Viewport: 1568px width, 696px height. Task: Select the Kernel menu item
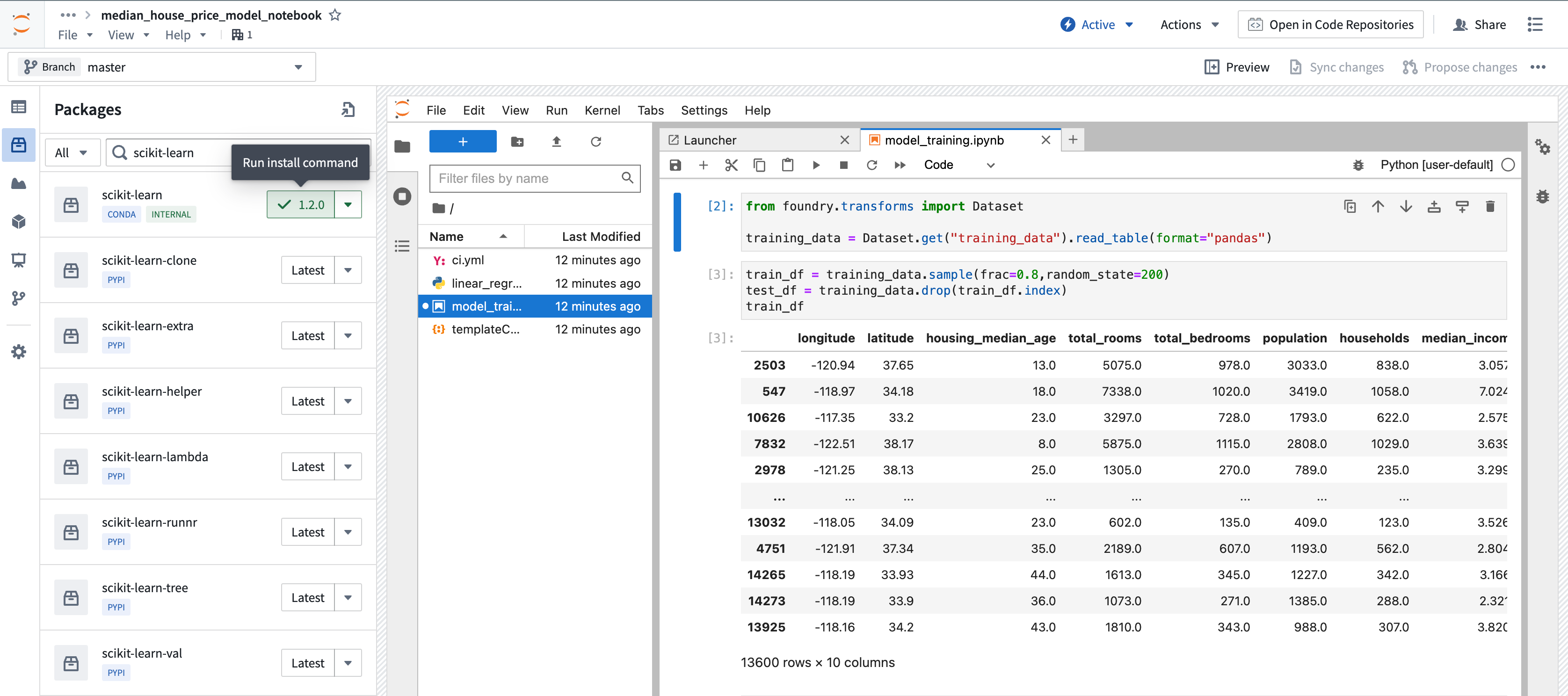click(601, 110)
